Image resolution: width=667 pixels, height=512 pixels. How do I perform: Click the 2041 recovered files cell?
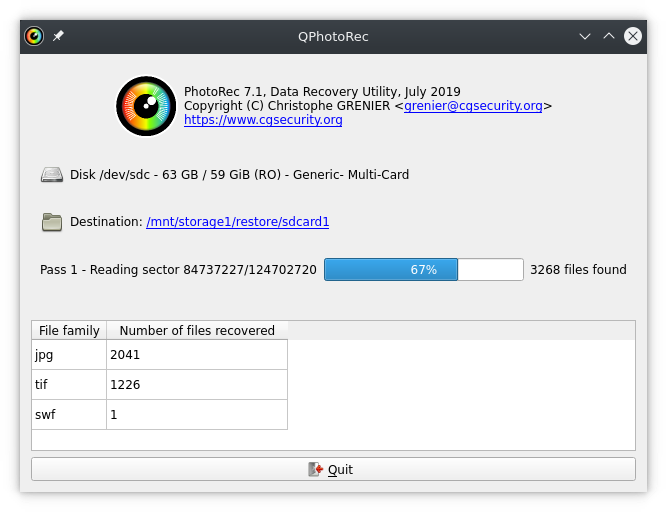(x=197, y=354)
